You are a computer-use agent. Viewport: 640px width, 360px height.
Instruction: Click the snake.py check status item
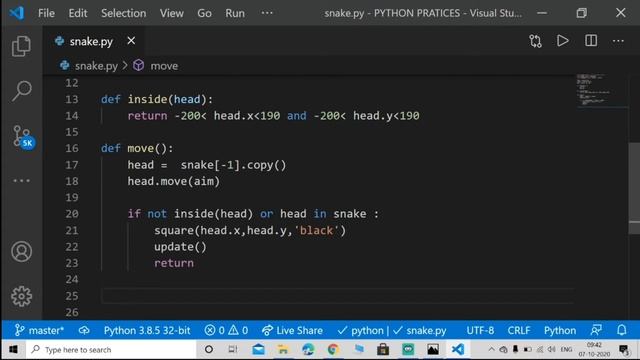(420, 330)
